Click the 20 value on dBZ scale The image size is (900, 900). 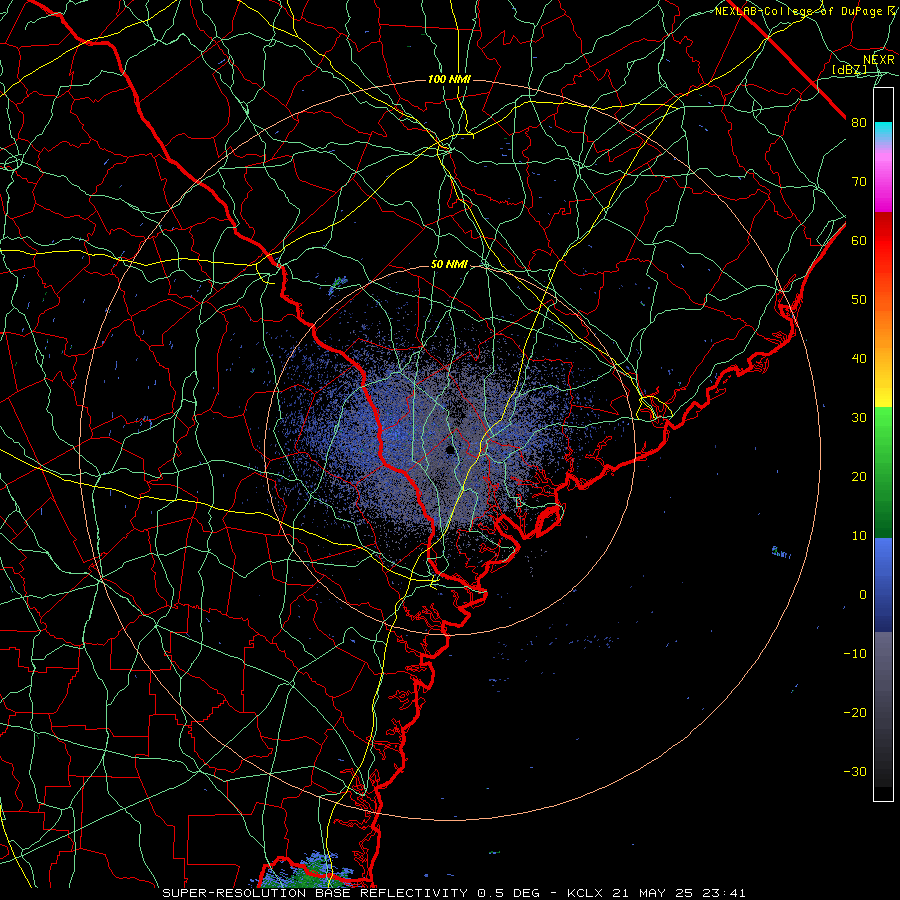coord(859,476)
